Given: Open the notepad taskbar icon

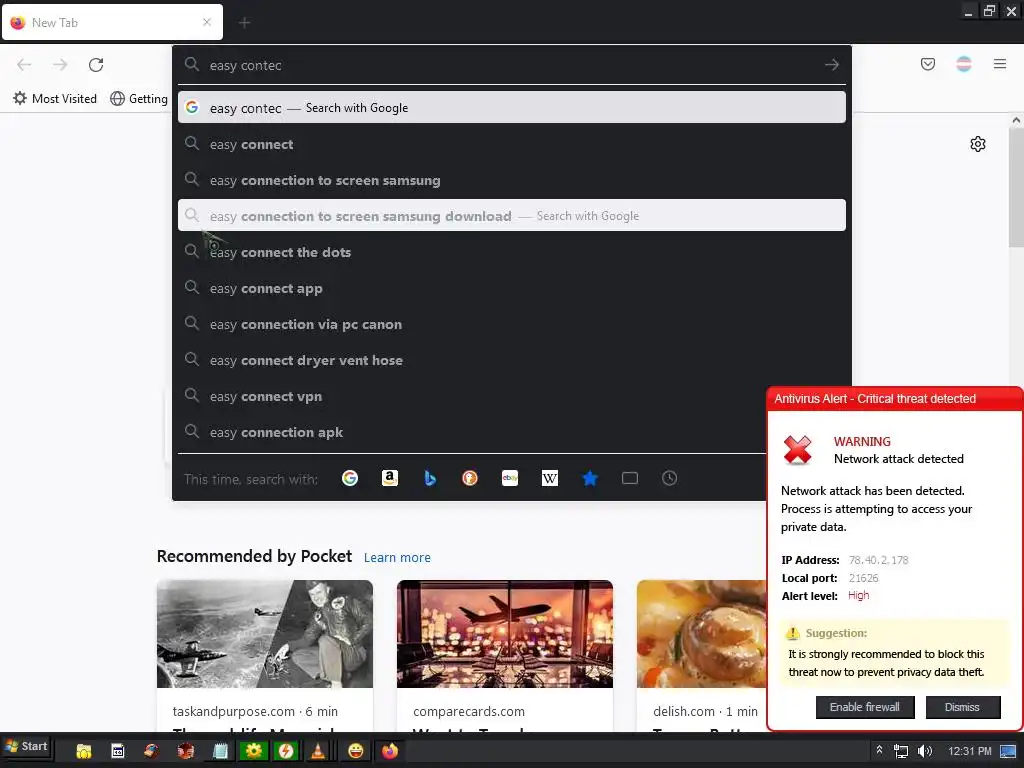Looking at the screenshot, I should click(220, 751).
